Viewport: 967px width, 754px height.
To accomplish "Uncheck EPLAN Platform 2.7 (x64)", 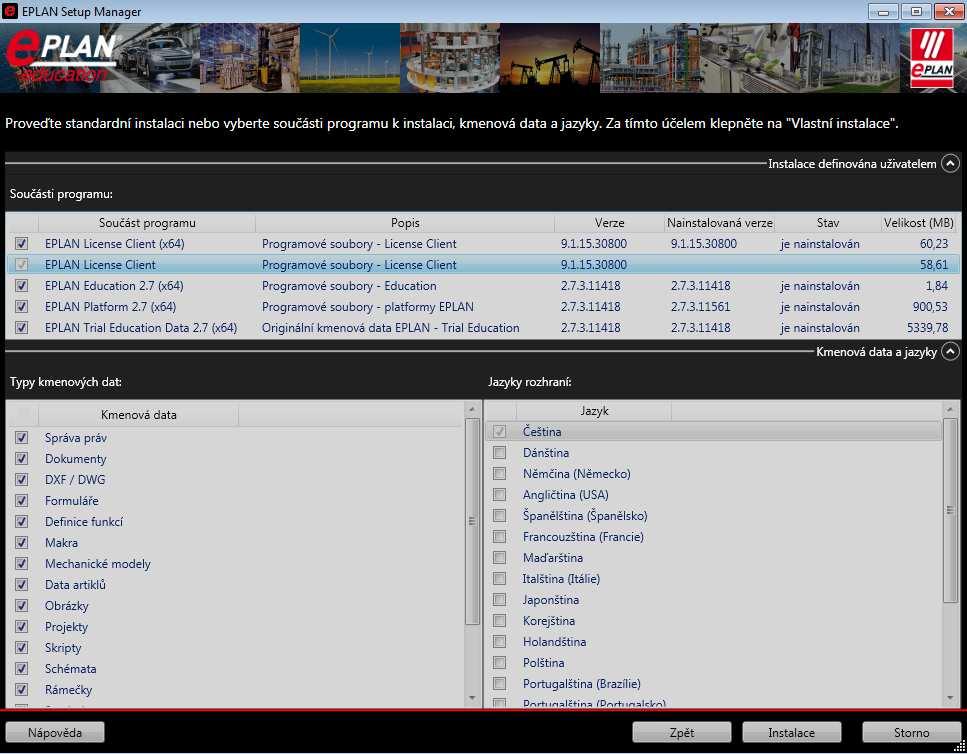I will (x=22, y=306).
